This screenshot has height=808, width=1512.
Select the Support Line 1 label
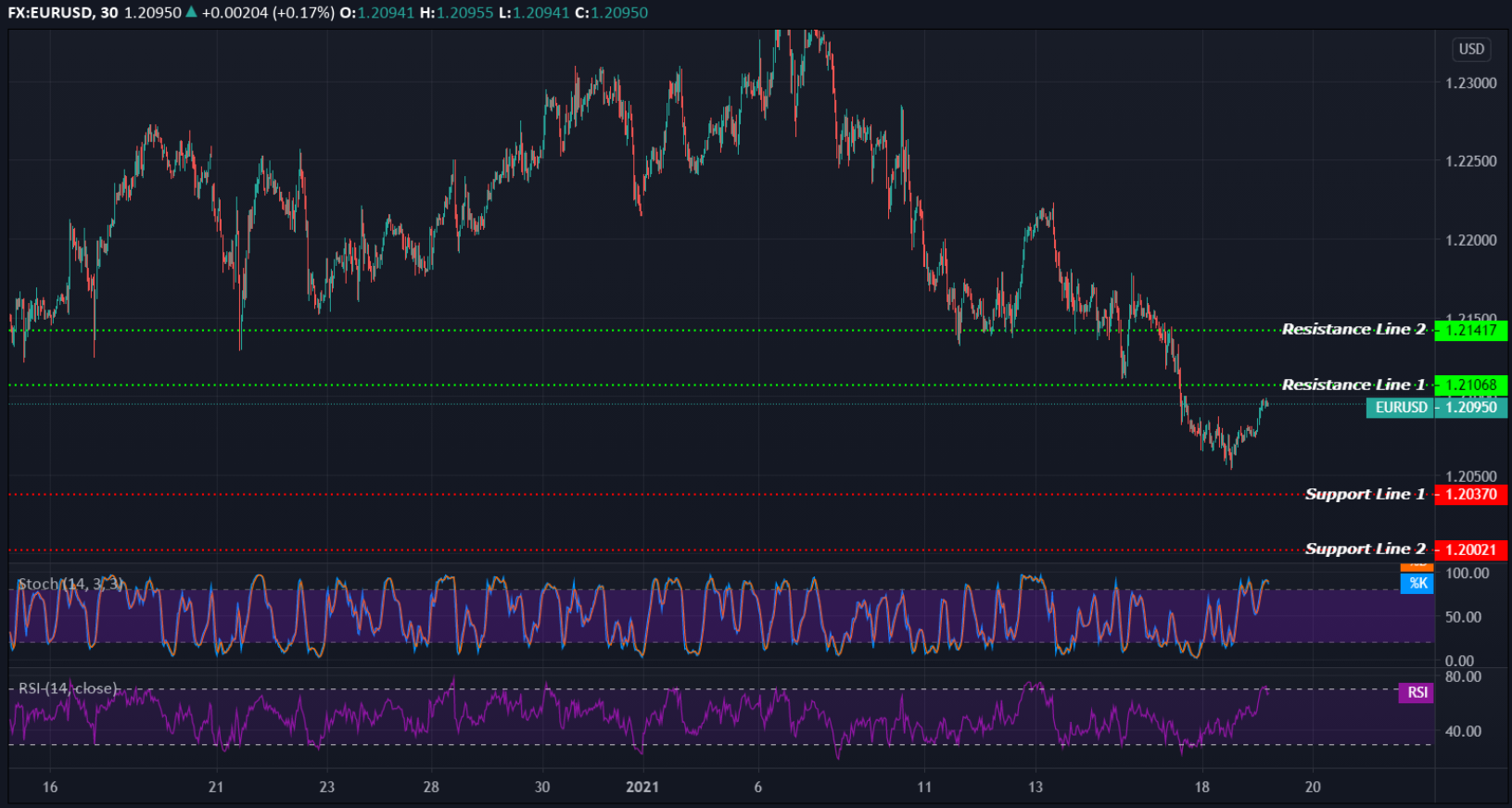pos(1366,494)
